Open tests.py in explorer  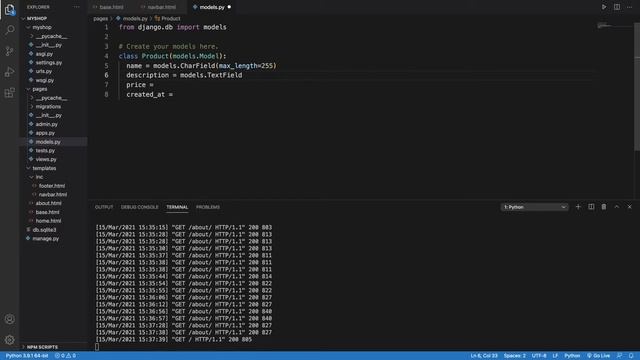pyautogui.click(x=45, y=151)
